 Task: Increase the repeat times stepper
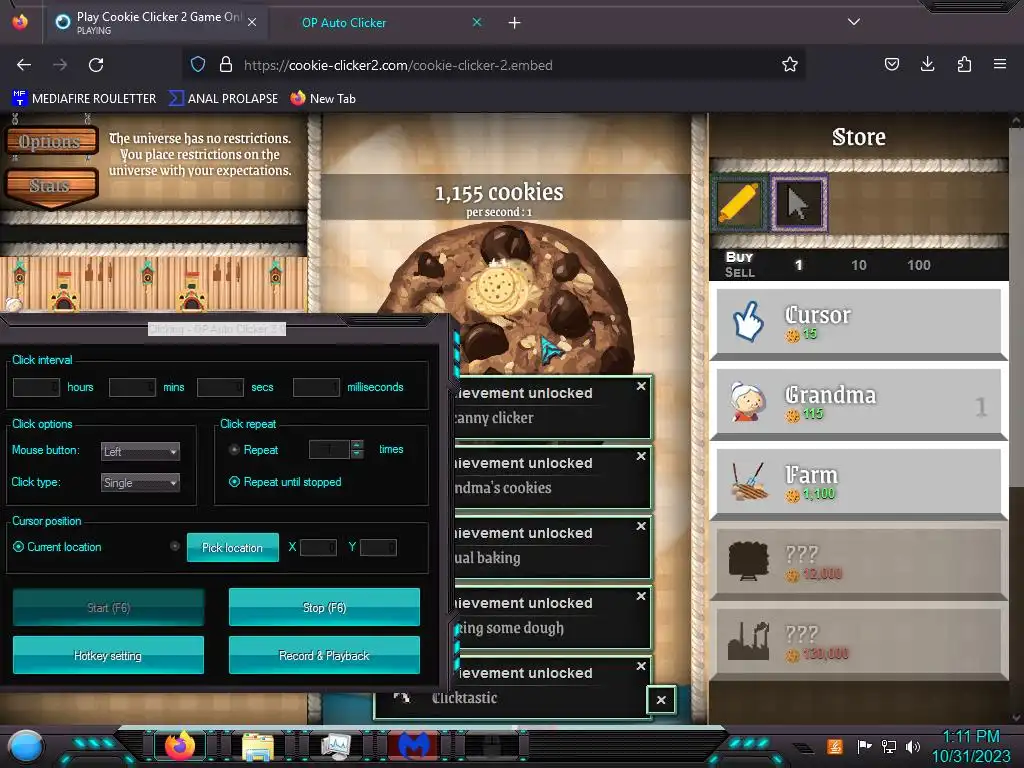pyautogui.click(x=357, y=445)
